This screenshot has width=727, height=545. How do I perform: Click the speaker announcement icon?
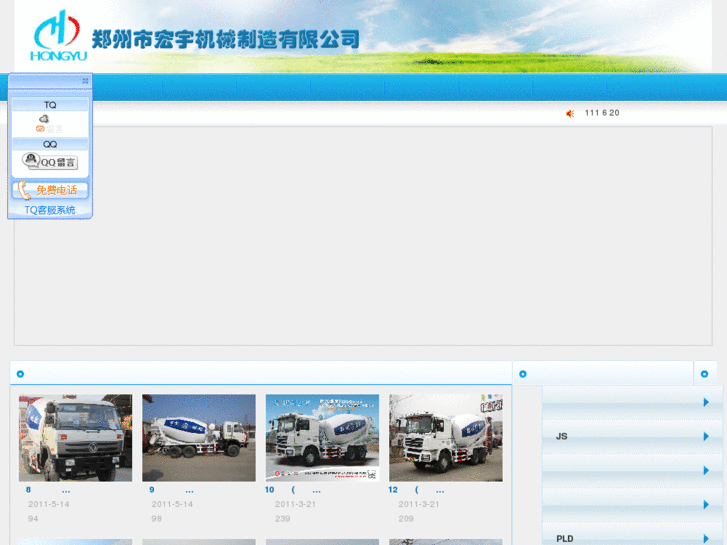pos(570,113)
